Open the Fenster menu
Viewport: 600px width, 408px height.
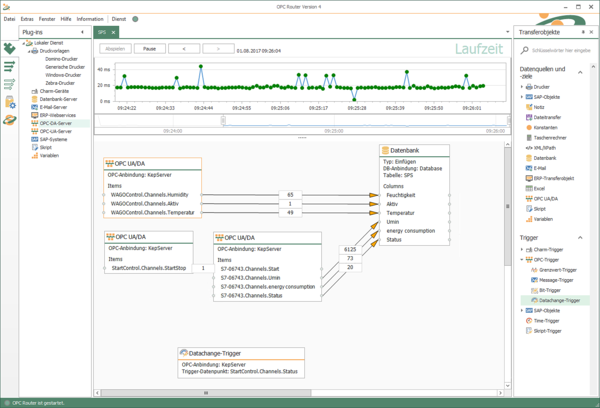pos(47,19)
